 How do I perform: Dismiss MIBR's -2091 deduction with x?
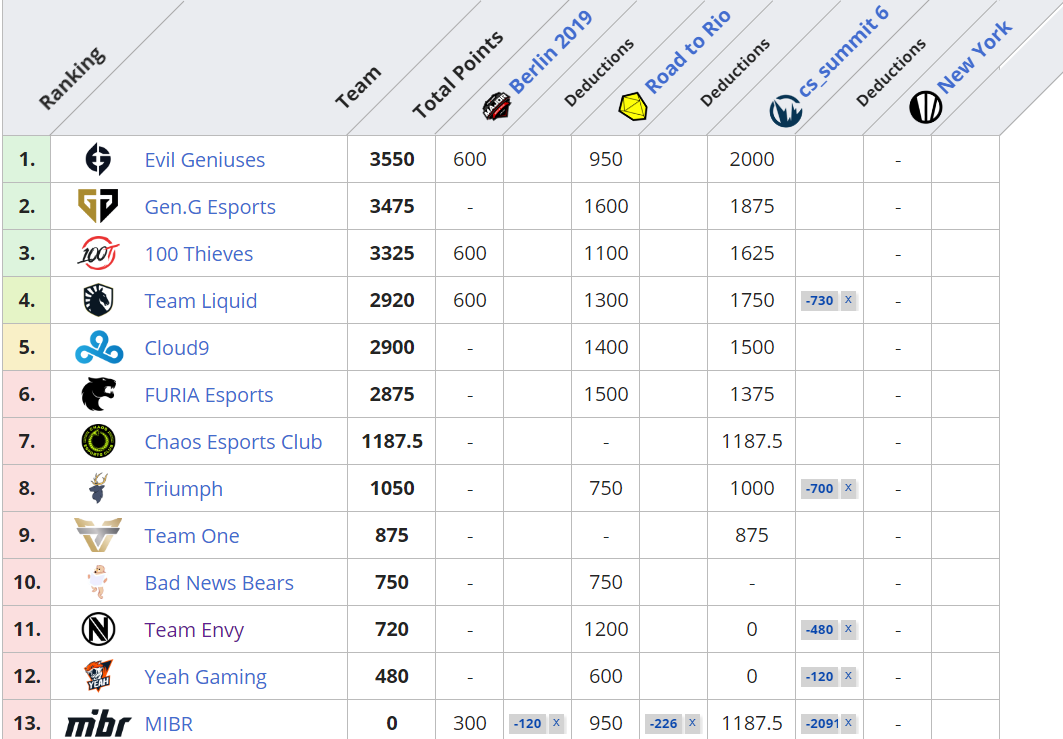click(848, 723)
